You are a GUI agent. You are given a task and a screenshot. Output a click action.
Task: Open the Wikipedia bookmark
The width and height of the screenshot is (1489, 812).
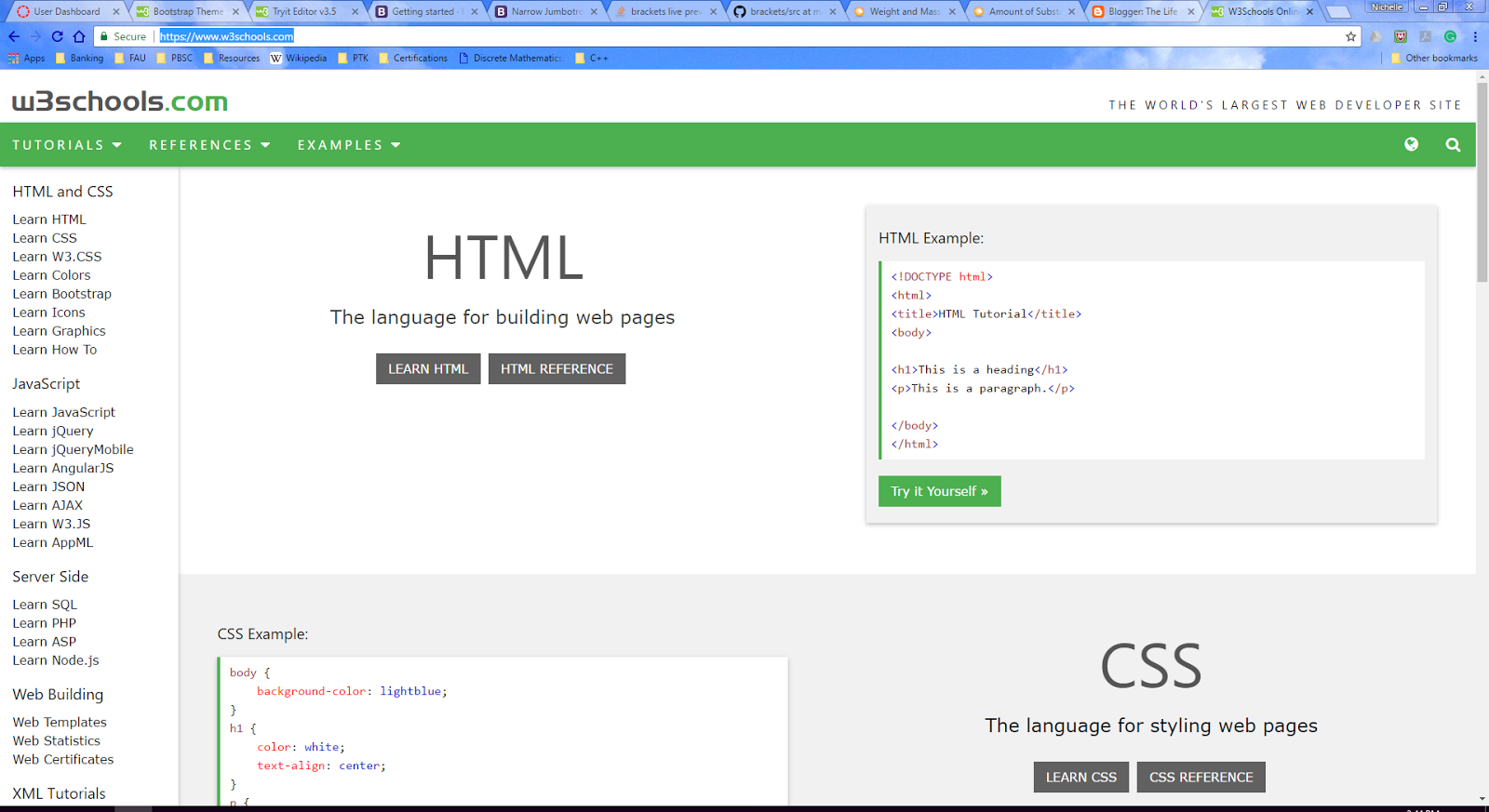tap(299, 58)
